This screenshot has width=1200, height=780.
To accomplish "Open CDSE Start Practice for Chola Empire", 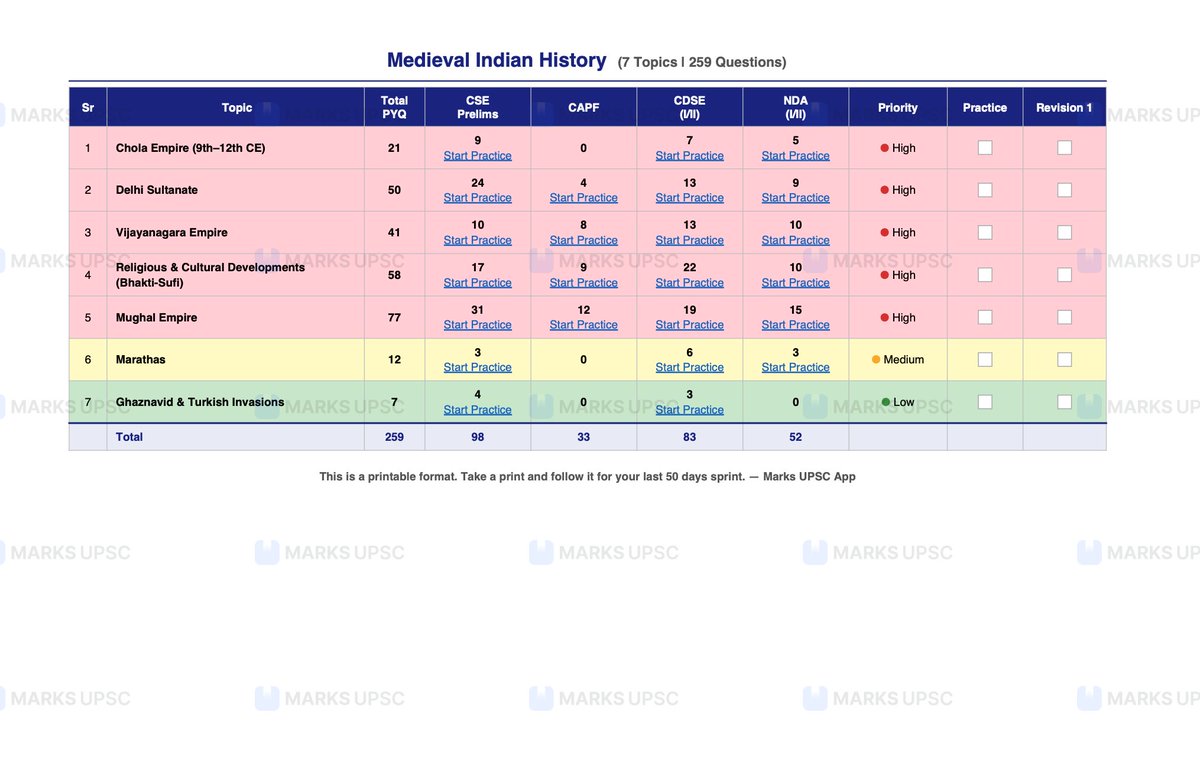I will pos(690,156).
